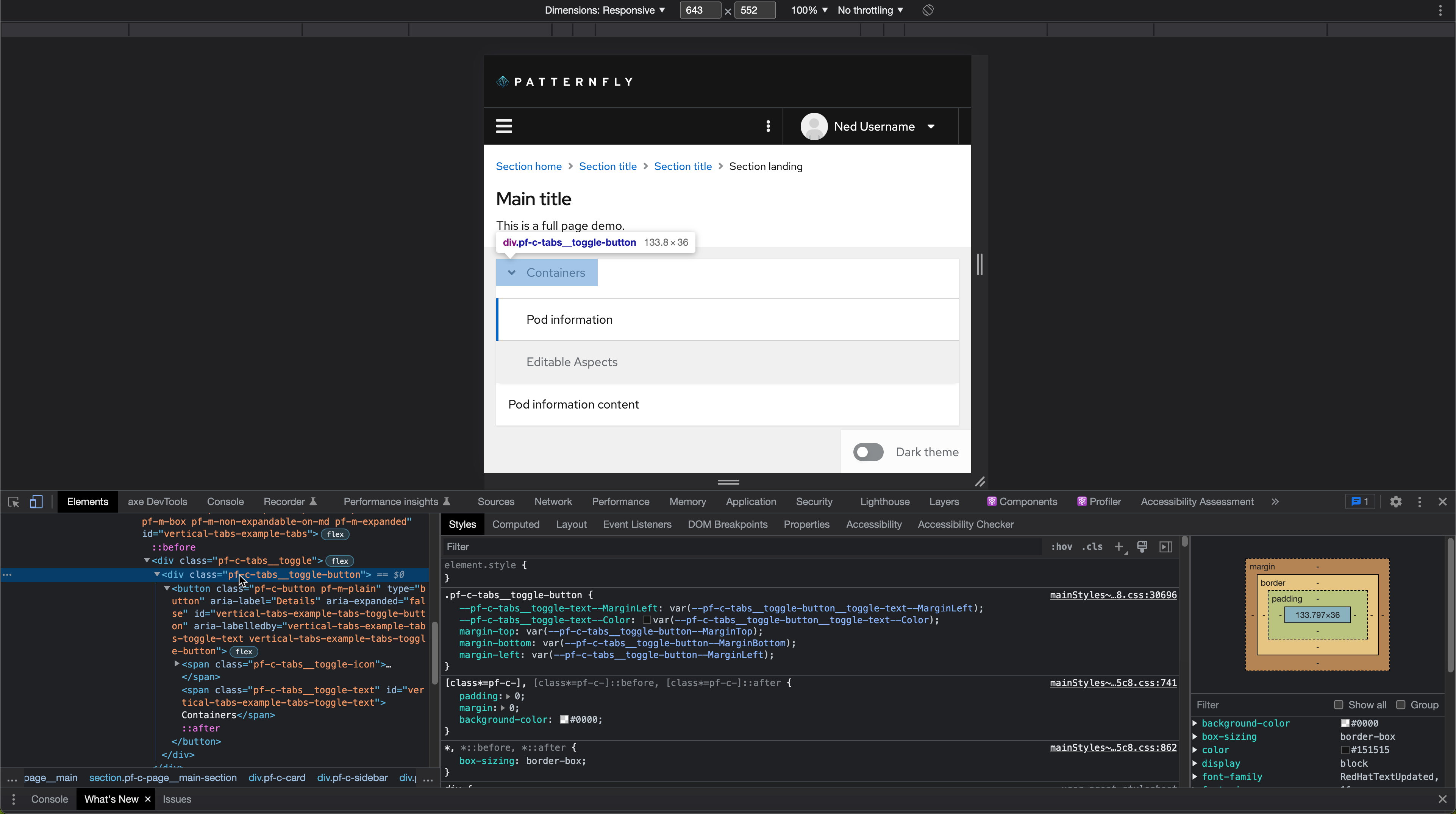
Task: Click the Section home breadcrumb link
Action: tap(528, 167)
